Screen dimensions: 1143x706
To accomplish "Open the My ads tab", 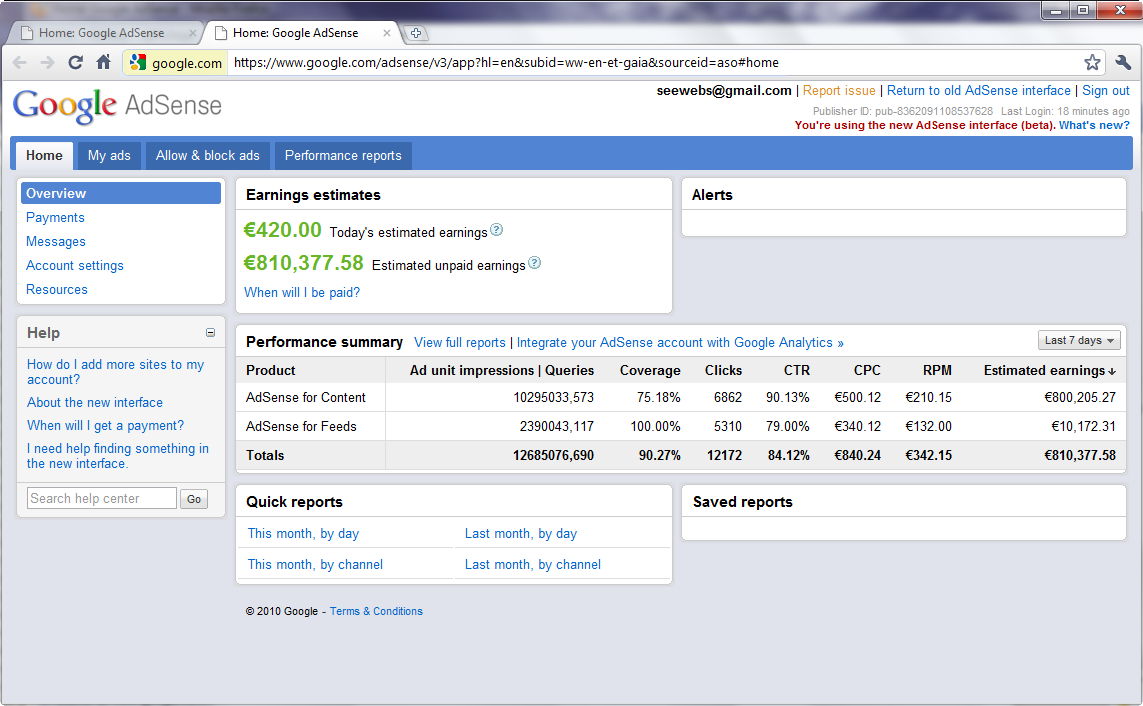I will tap(109, 155).
